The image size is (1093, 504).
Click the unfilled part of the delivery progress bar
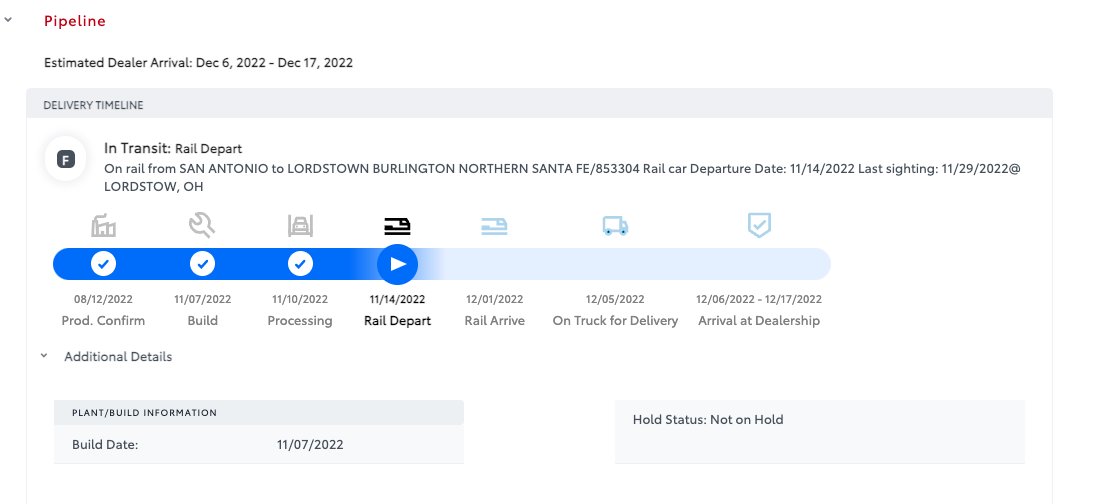[x=627, y=264]
